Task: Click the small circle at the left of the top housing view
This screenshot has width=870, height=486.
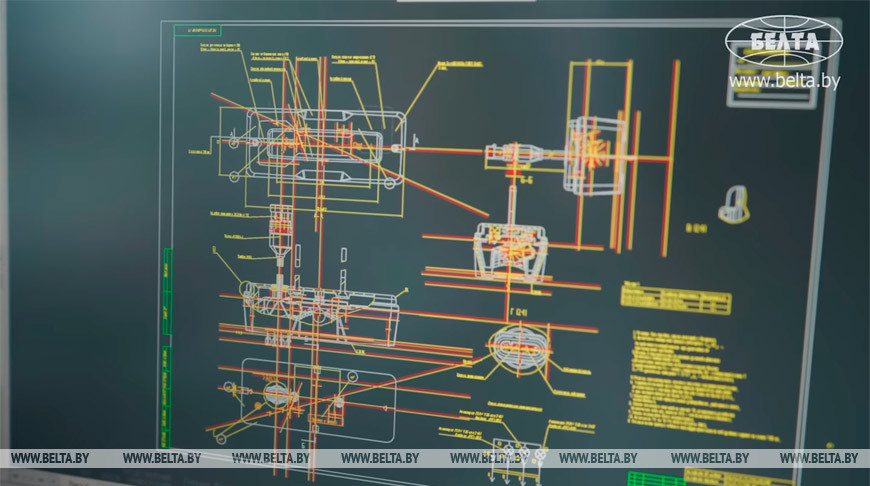Action: pos(232,144)
